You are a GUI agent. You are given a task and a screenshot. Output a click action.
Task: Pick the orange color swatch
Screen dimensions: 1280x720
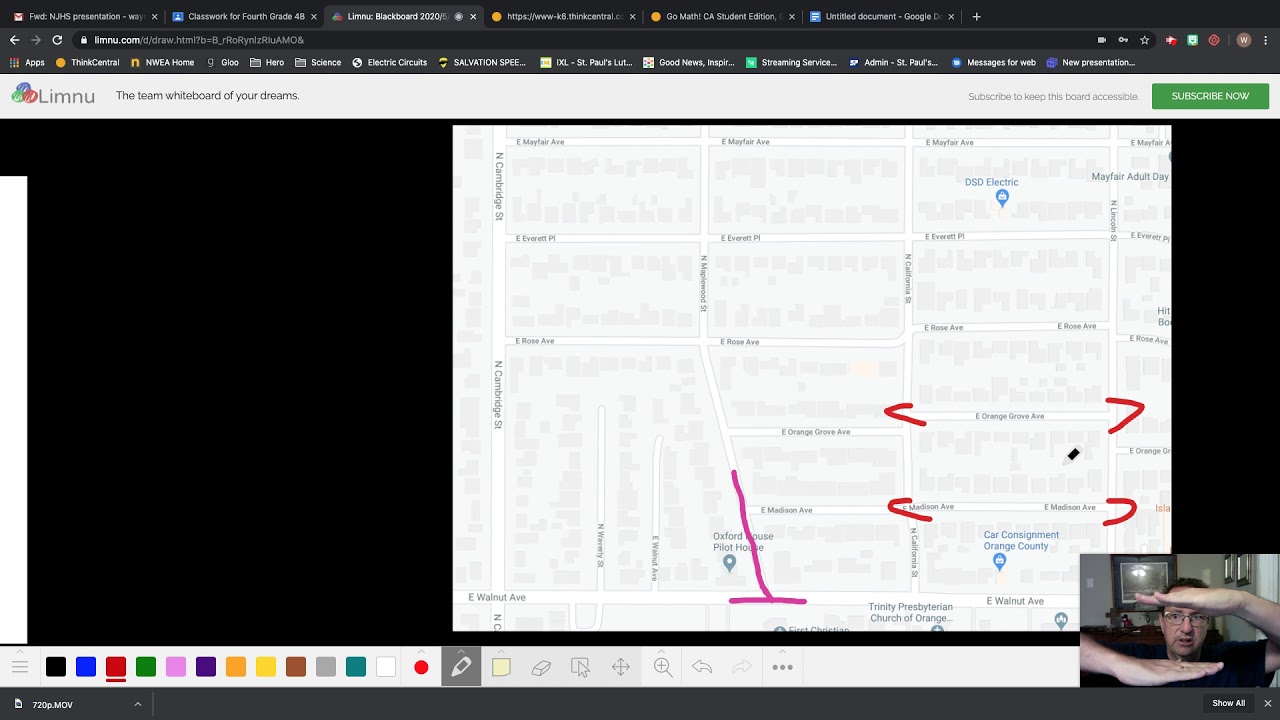pyautogui.click(x=236, y=667)
